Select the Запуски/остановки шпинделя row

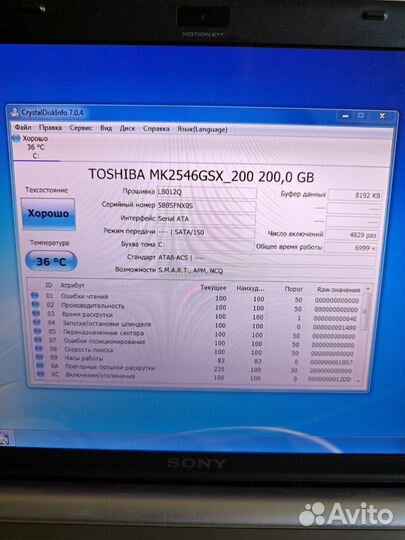[196, 325]
